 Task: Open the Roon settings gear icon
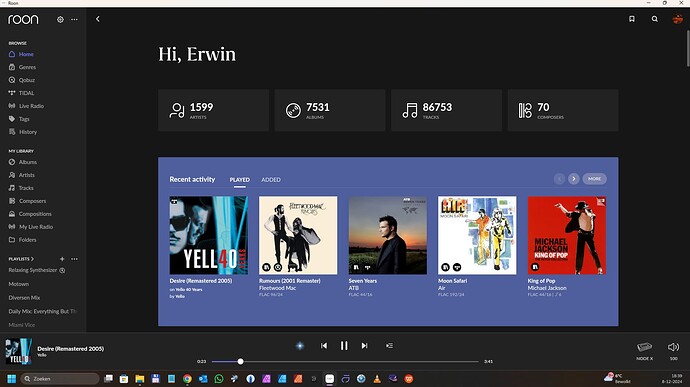coord(60,19)
